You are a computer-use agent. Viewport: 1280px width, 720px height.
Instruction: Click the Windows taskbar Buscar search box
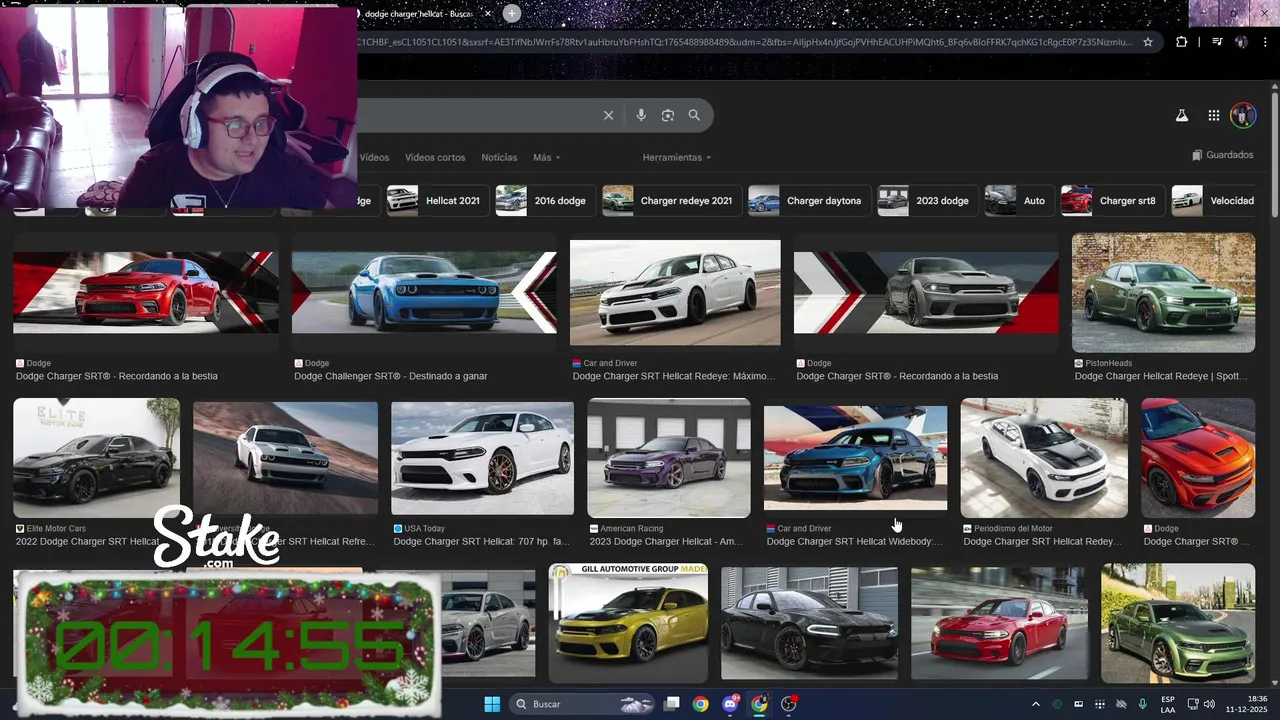coord(581,704)
